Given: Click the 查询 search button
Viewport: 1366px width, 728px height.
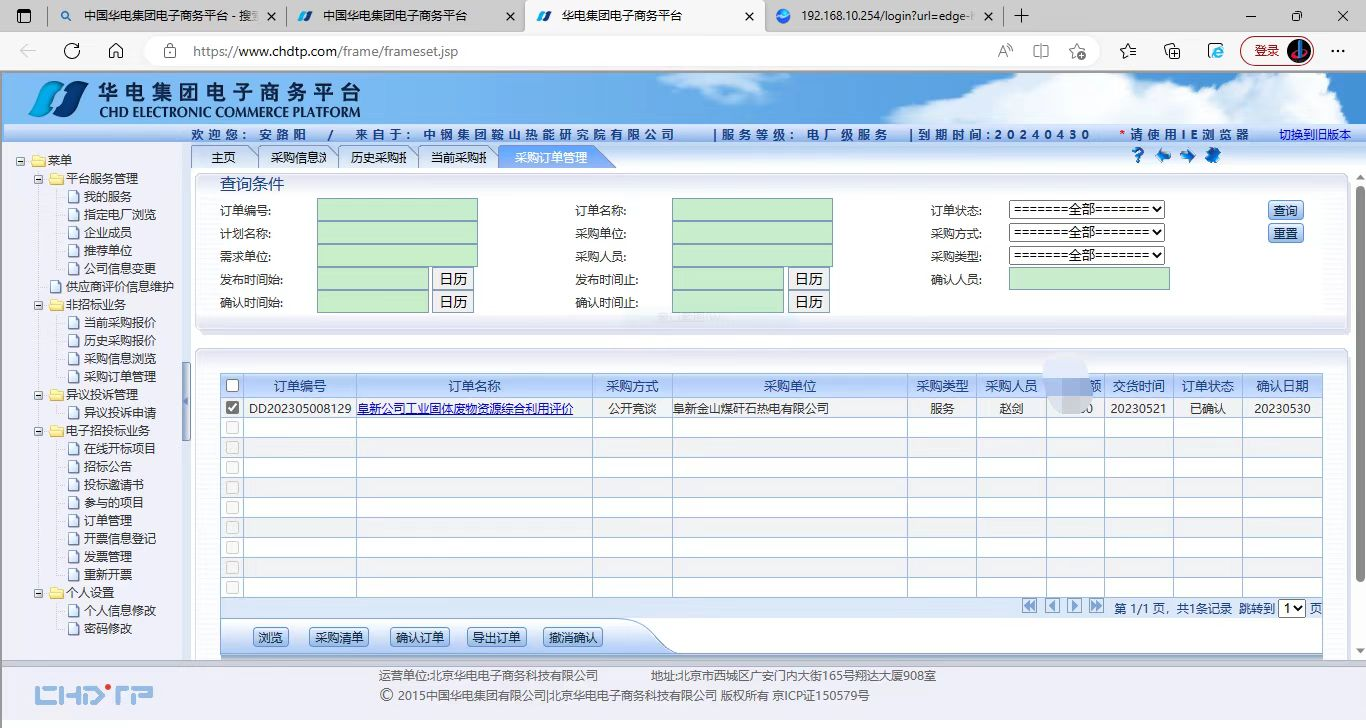Looking at the screenshot, I should (x=1285, y=210).
